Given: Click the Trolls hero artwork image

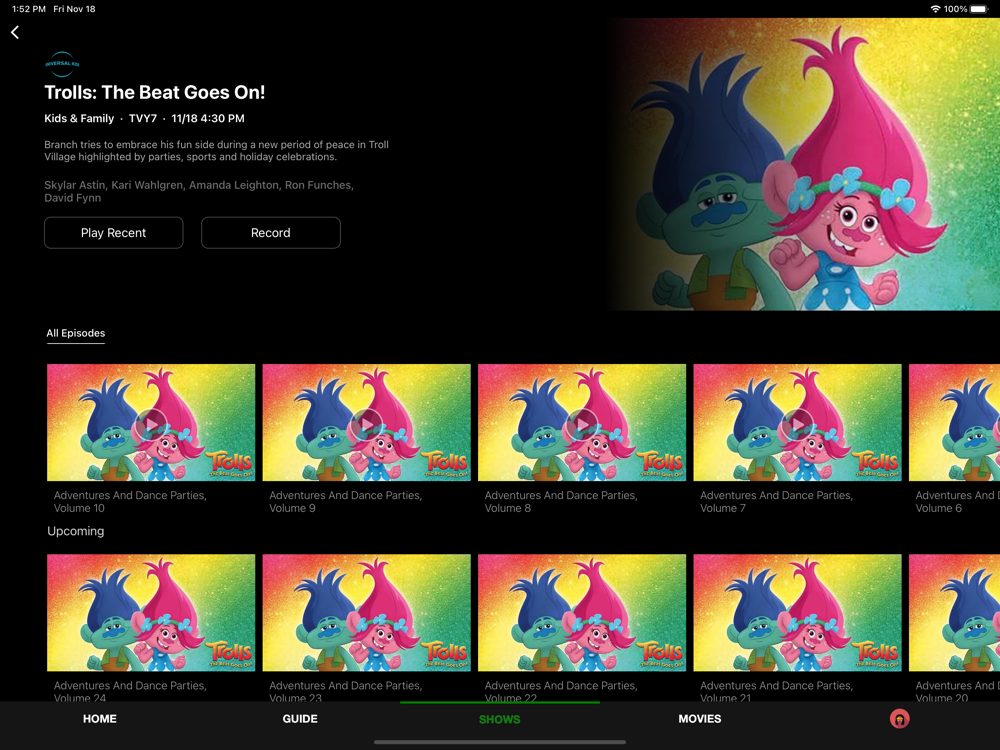Looking at the screenshot, I should 804,165.
